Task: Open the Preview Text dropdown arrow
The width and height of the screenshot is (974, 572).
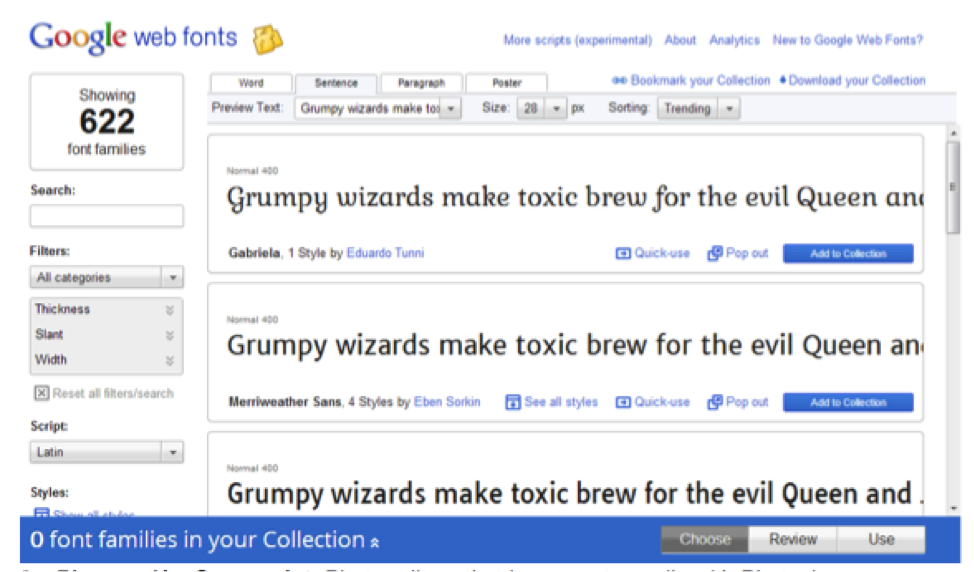Action: tap(452, 109)
